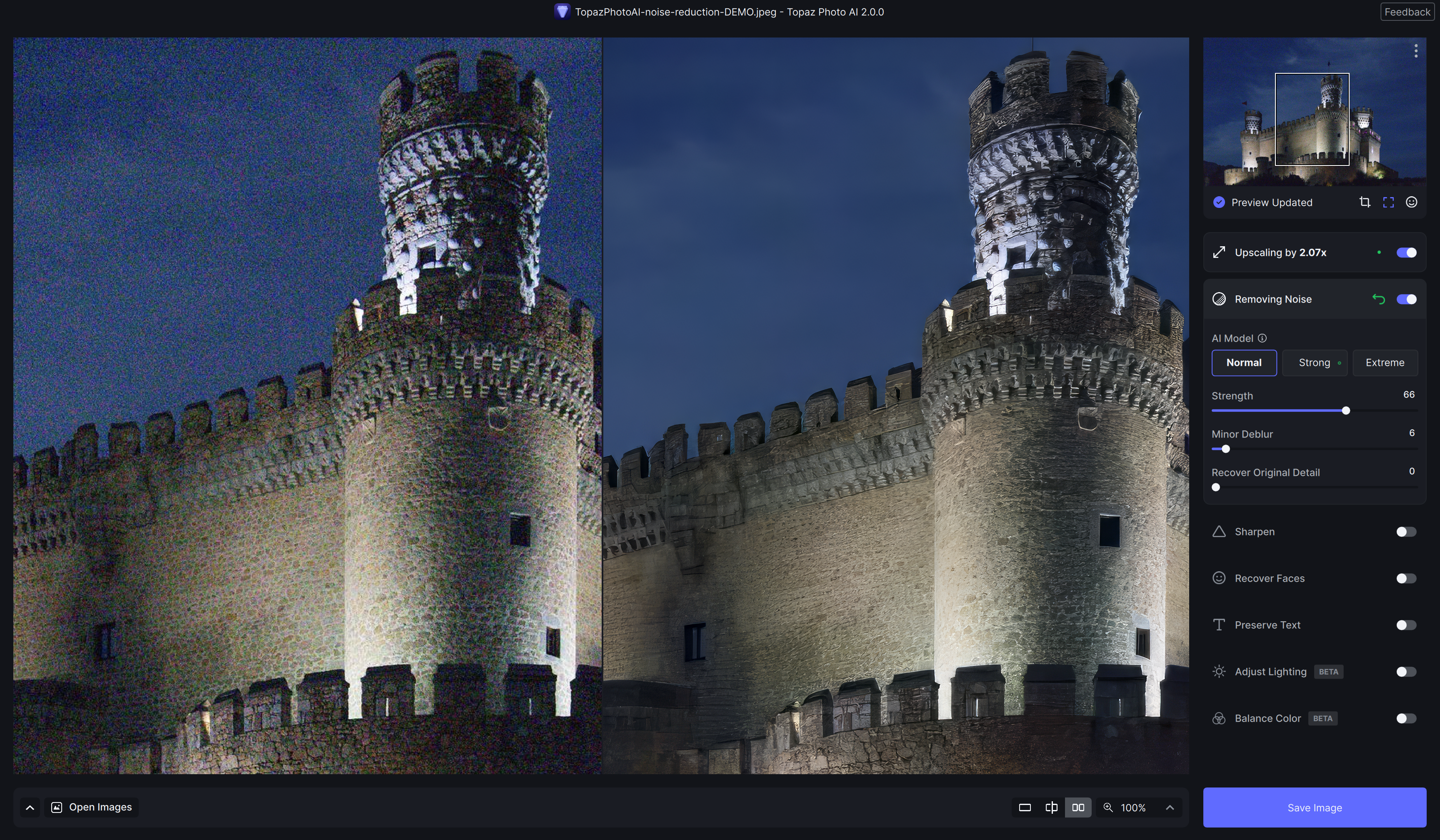Expand the zoom level menu chevron
This screenshot has height=840, width=1440.
[1170, 807]
